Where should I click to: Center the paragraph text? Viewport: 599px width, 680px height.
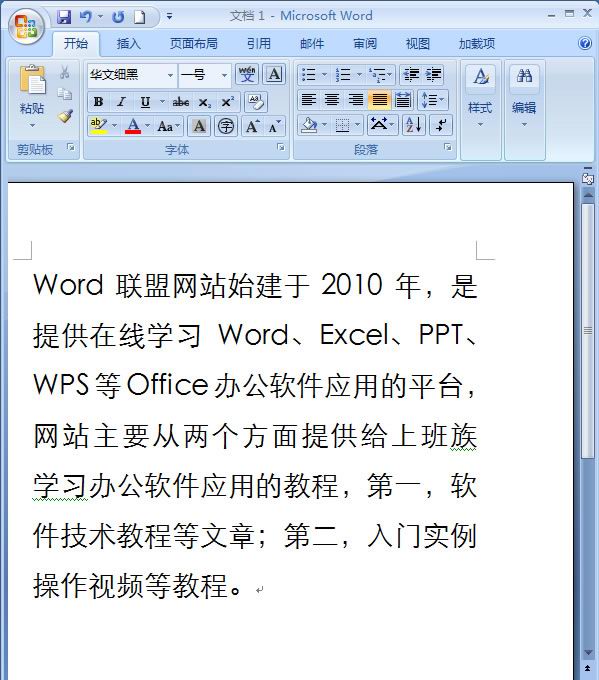332,100
